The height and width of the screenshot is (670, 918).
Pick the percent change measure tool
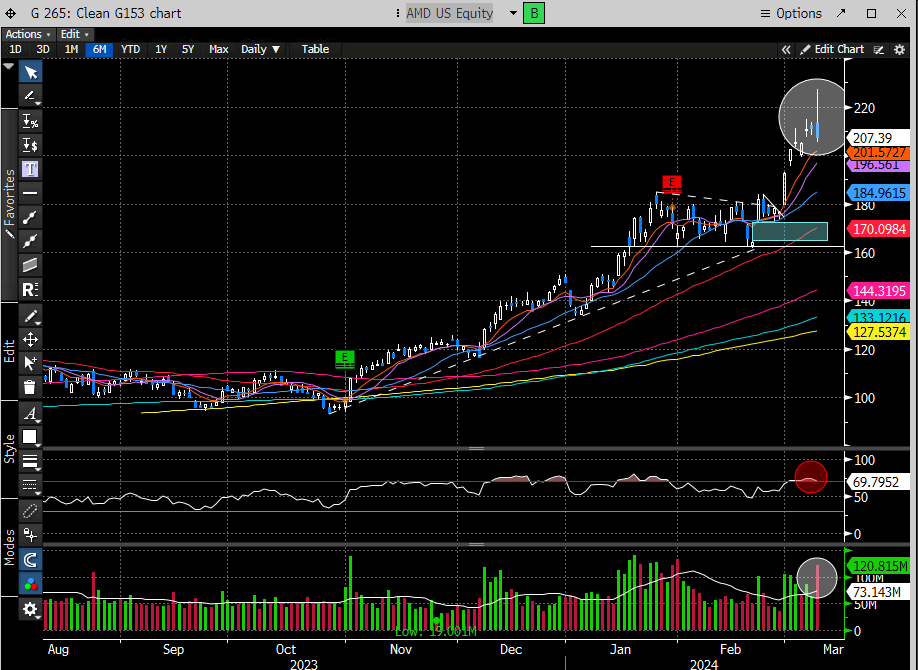30,121
